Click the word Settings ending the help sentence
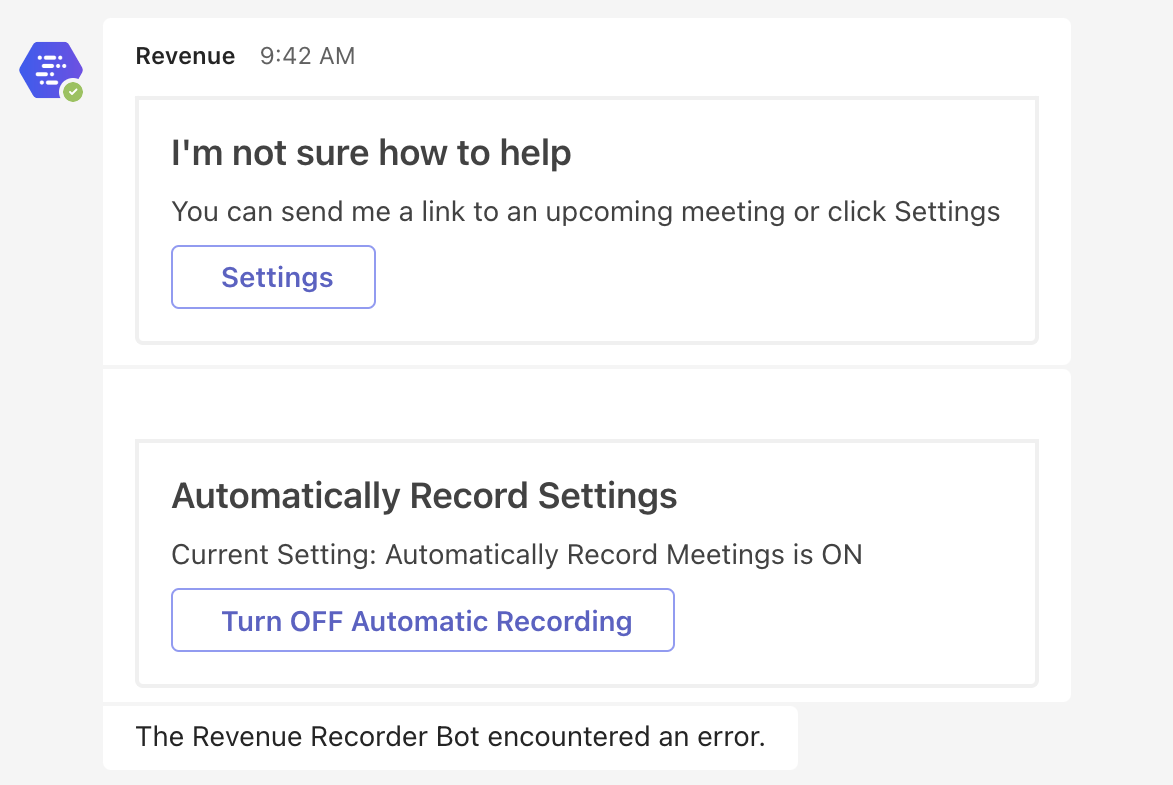The image size is (1173, 785). [947, 212]
